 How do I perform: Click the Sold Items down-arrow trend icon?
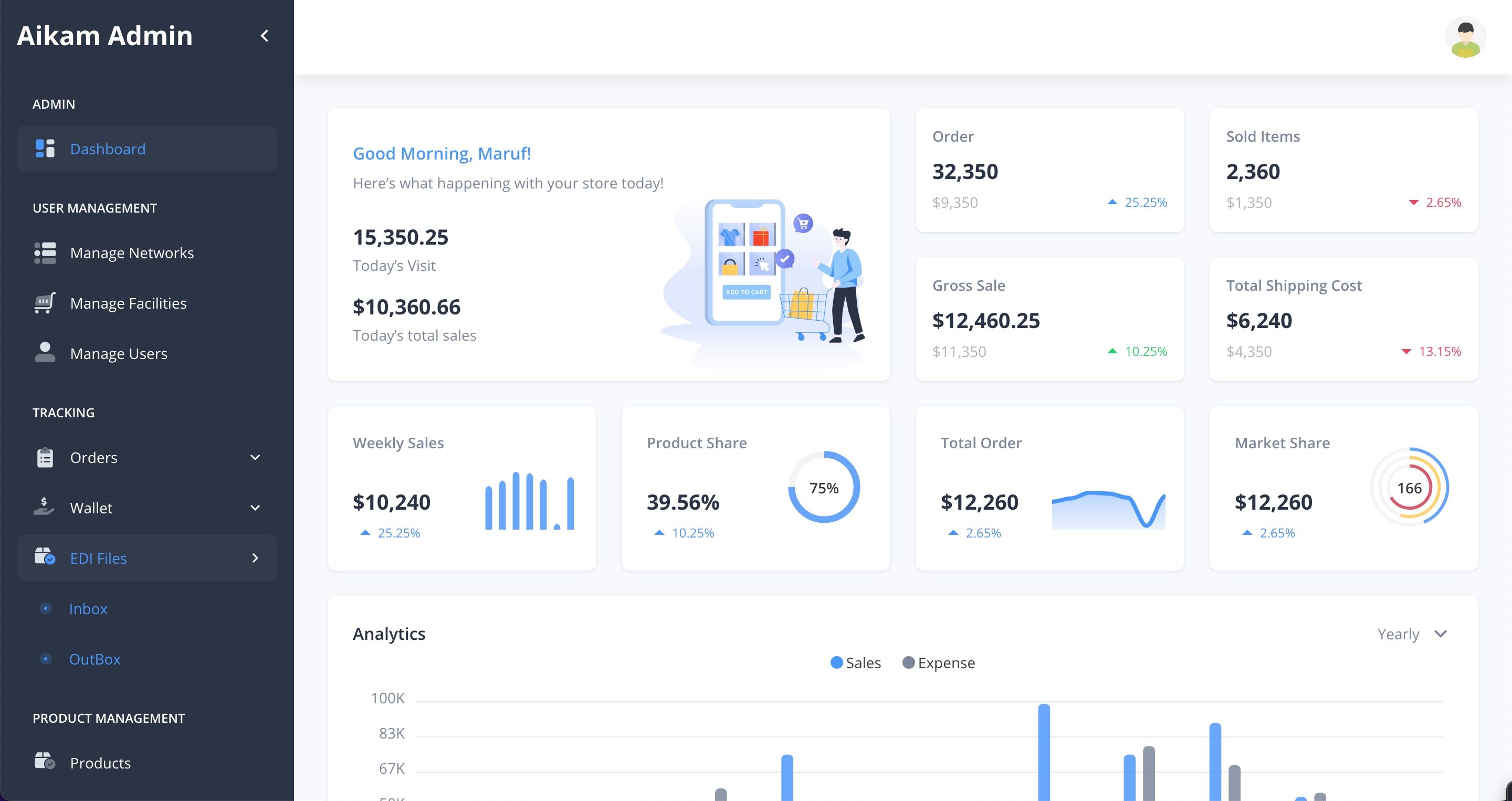pyautogui.click(x=1413, y=203)
